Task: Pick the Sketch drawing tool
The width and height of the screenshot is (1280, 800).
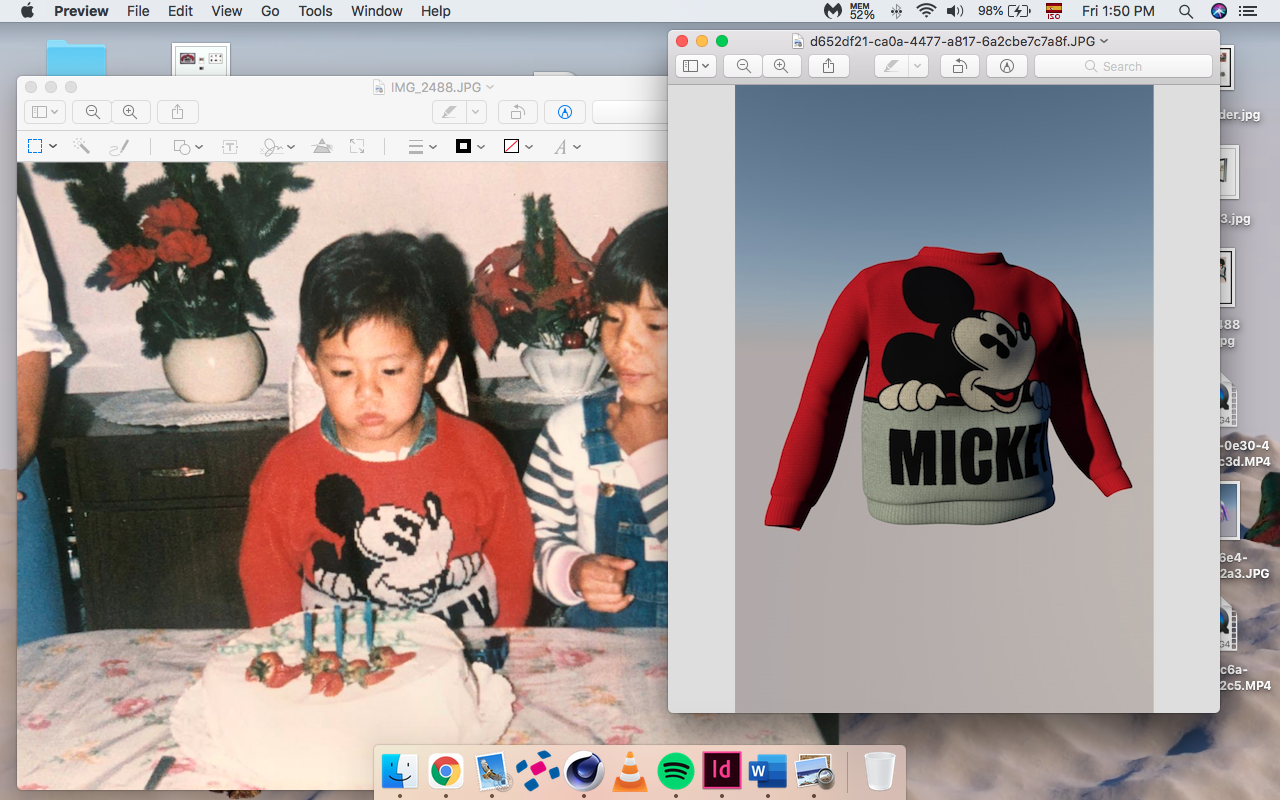Action: click(x=119, y=147)
